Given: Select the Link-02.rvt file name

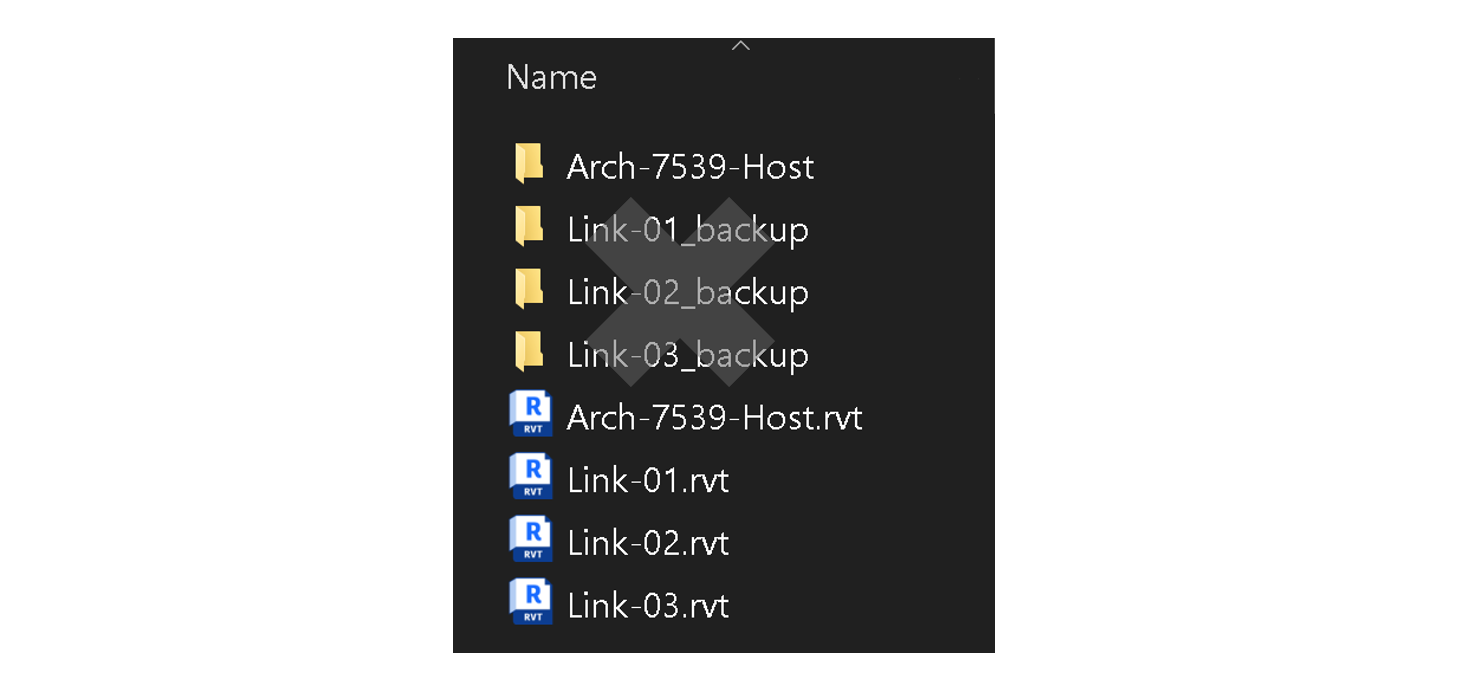Looking at the screenshot, I should [x=648, y=543].
